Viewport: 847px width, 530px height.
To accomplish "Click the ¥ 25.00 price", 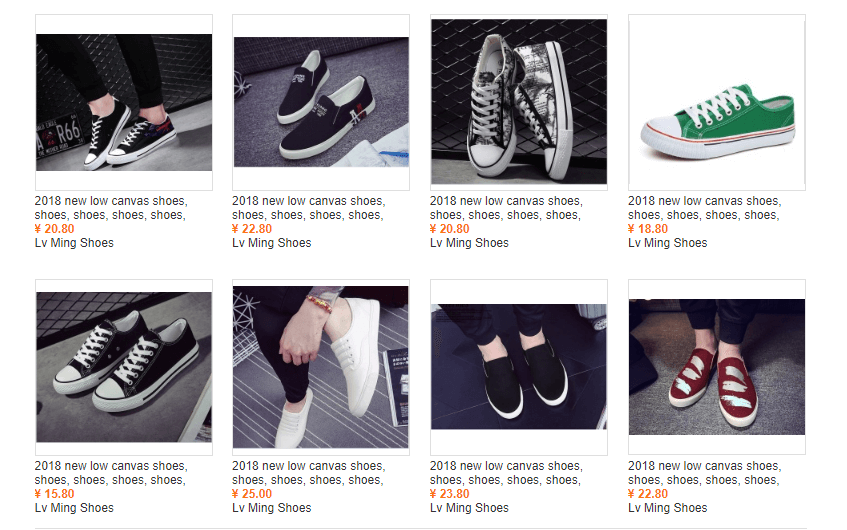I will pyautogui.click(x=252, y=494).
